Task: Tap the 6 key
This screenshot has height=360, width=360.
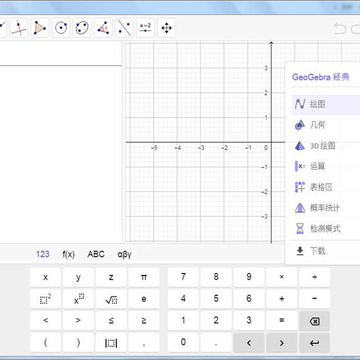Action: [x=249, y=299]
